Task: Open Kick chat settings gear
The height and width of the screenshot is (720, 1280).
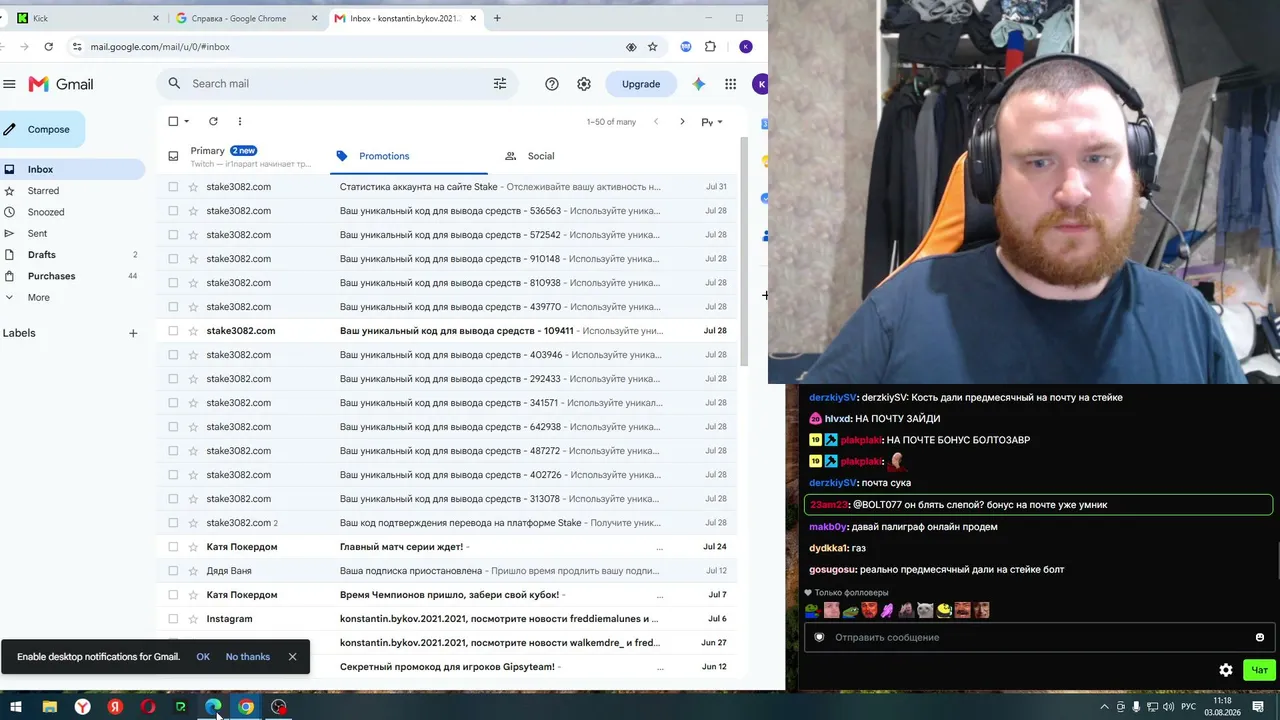Action: click(1226, 670)
